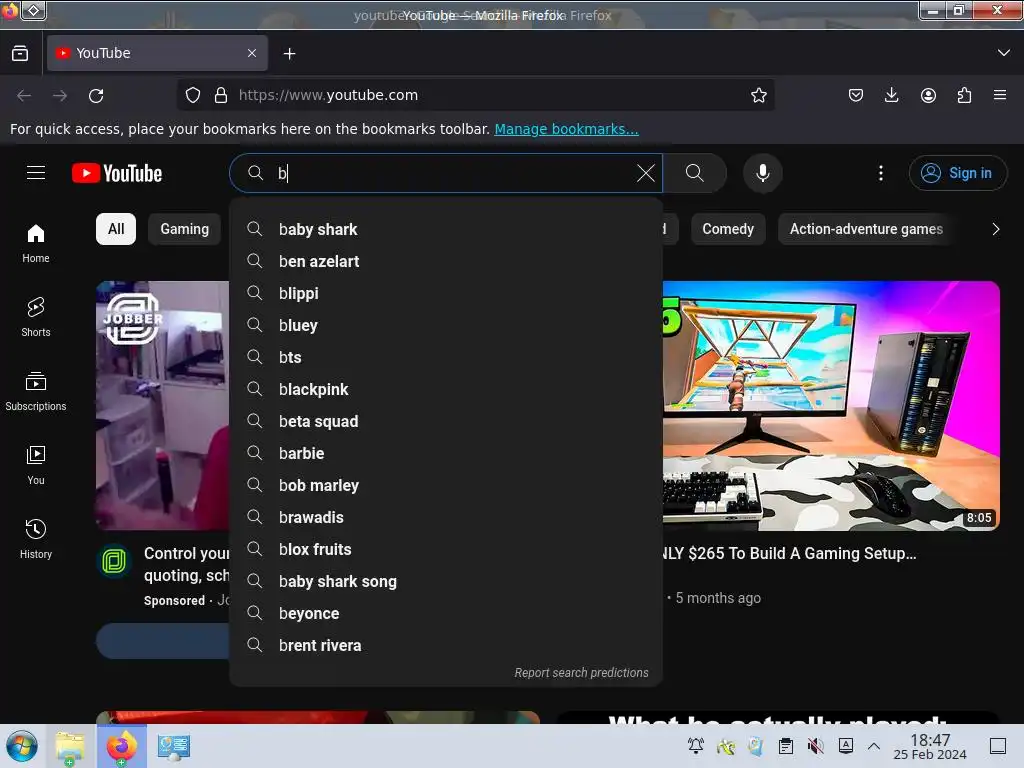The image size is (1024, 768).
Task: Clear the search box with the X icon
Action: 645,173
